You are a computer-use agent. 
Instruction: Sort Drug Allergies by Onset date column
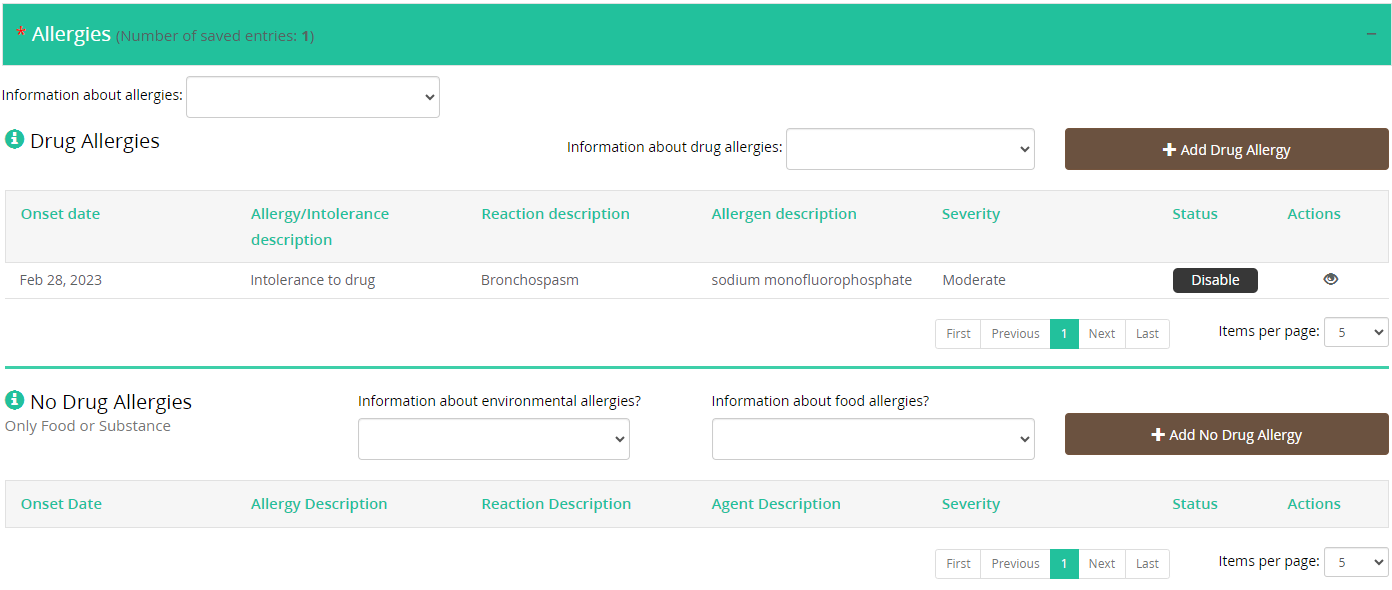coord(60,214)
